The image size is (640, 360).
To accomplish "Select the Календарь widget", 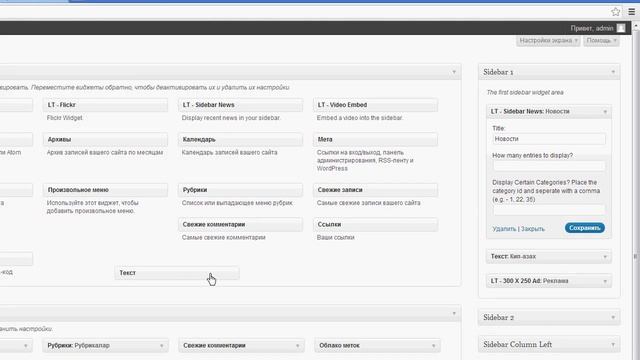I will click(x=240, y=140).
